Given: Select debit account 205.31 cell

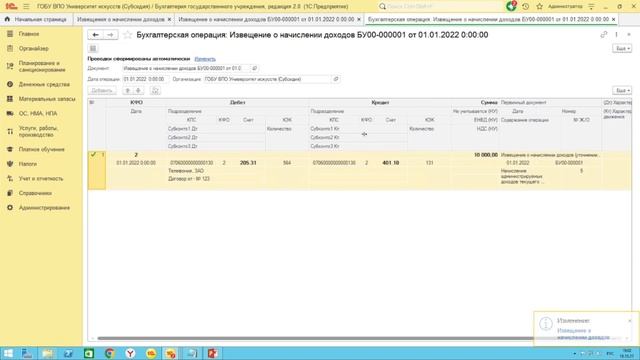Looking at the screenshot, I should pos(248,162).
